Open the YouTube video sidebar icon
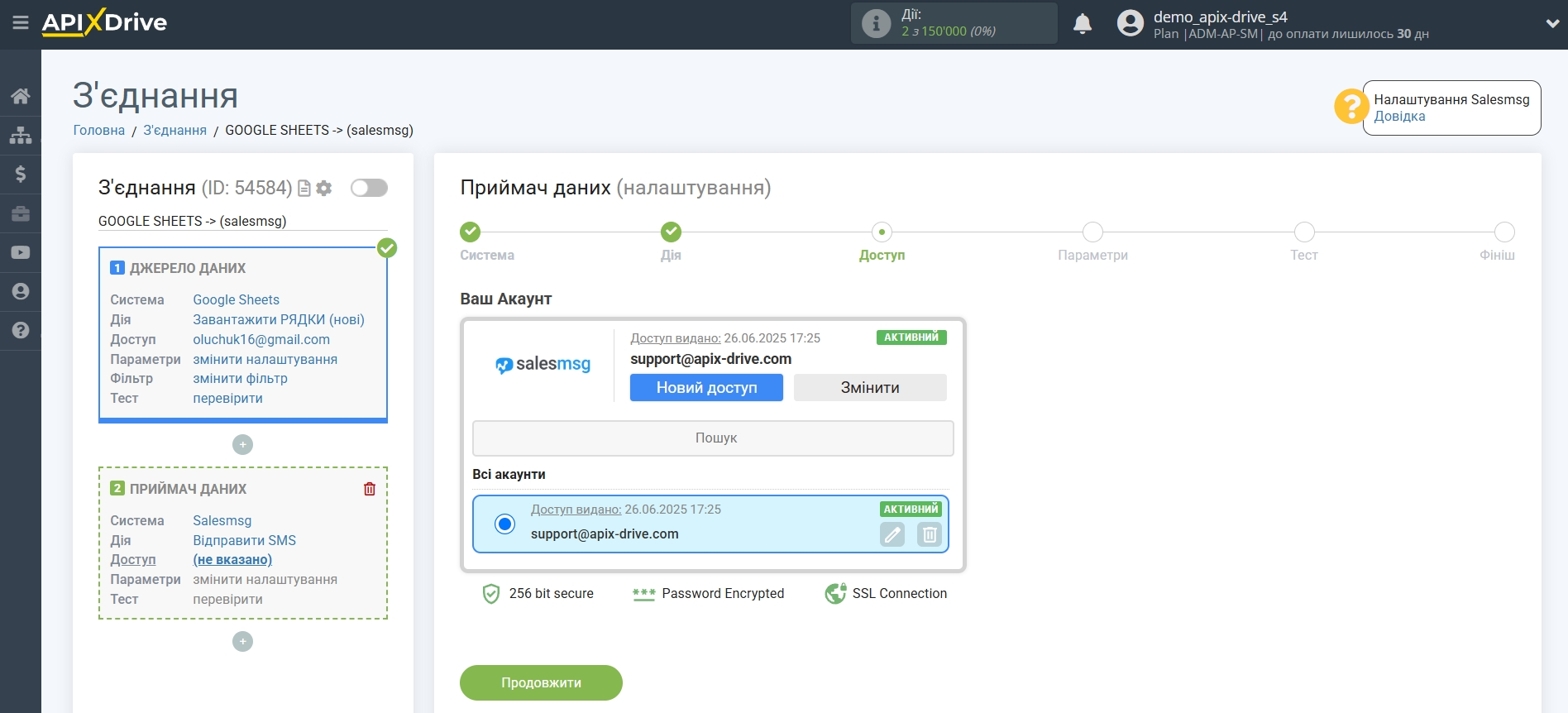The height and width of the screenshot is (713, 1568). point(21,252)
